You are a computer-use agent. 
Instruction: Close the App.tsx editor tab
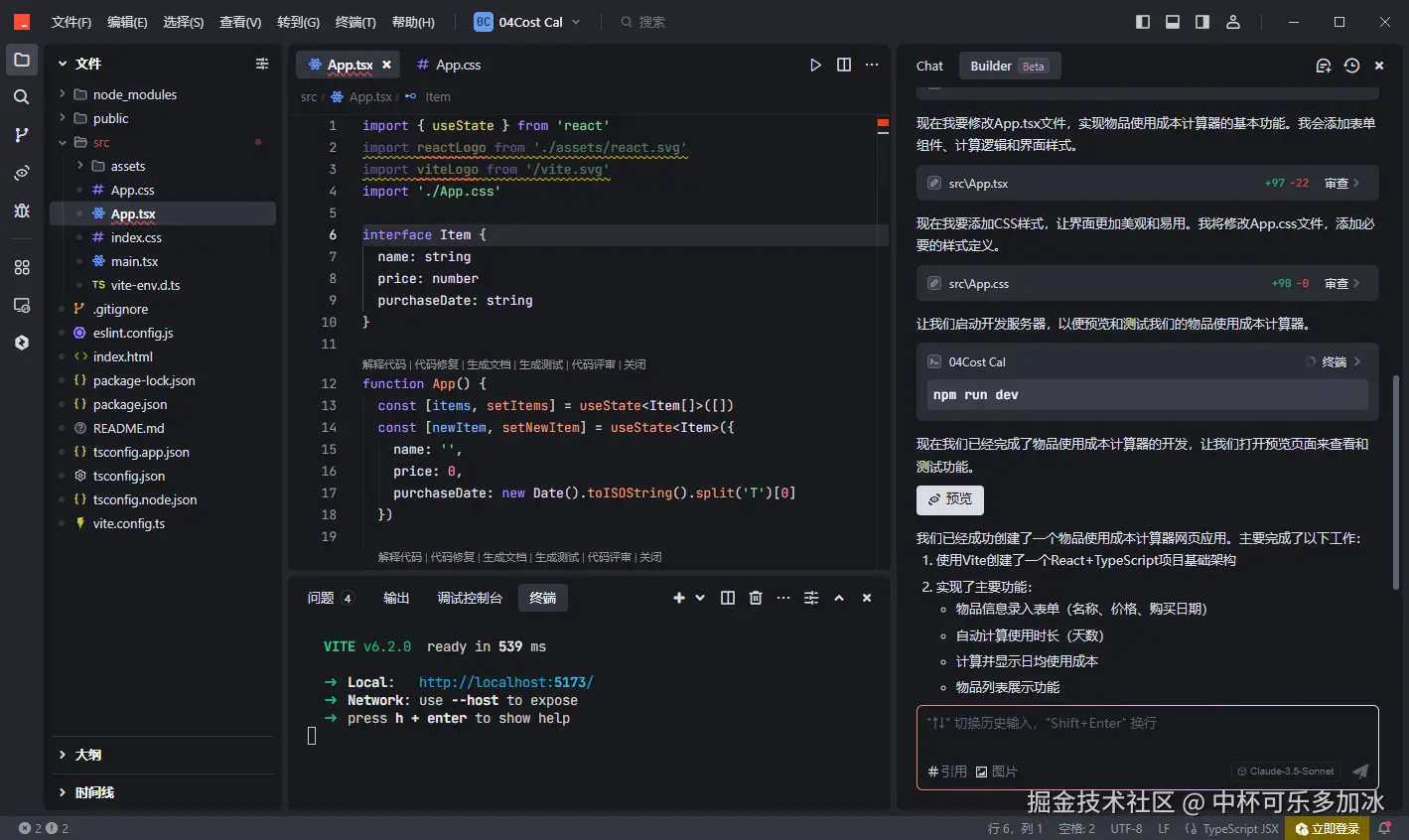[386, 65]
